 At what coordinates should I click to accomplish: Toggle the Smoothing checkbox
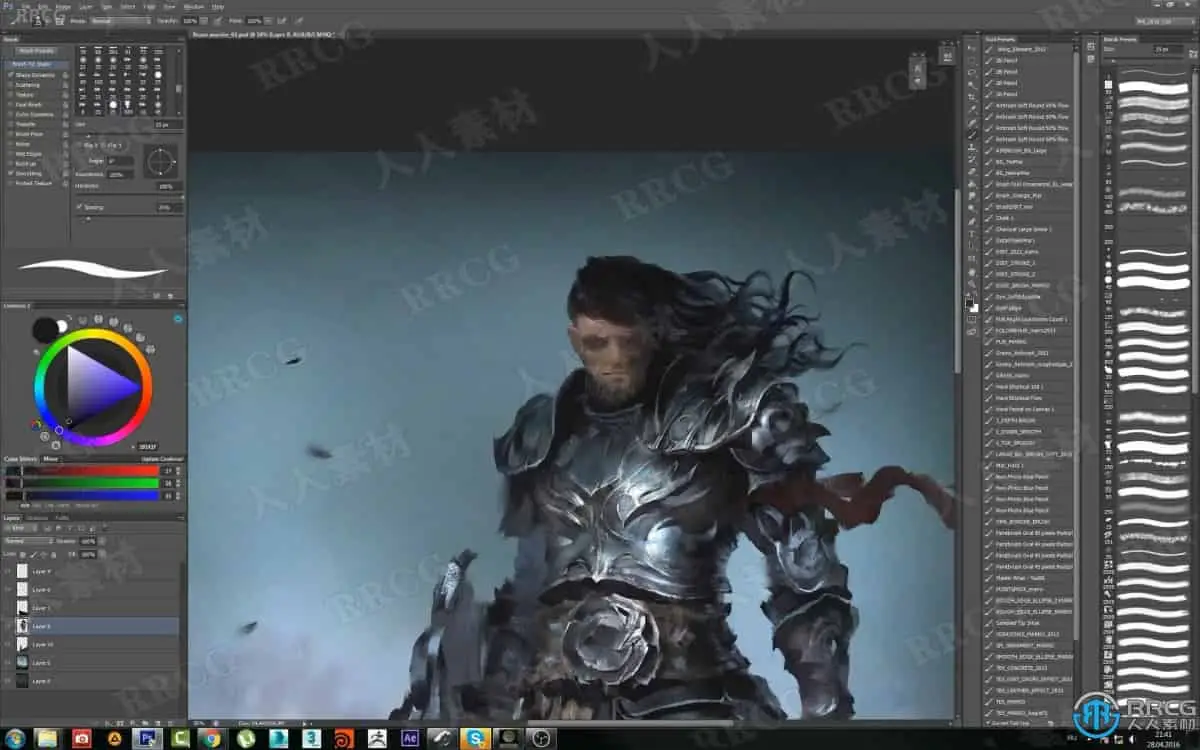(10, 173)
